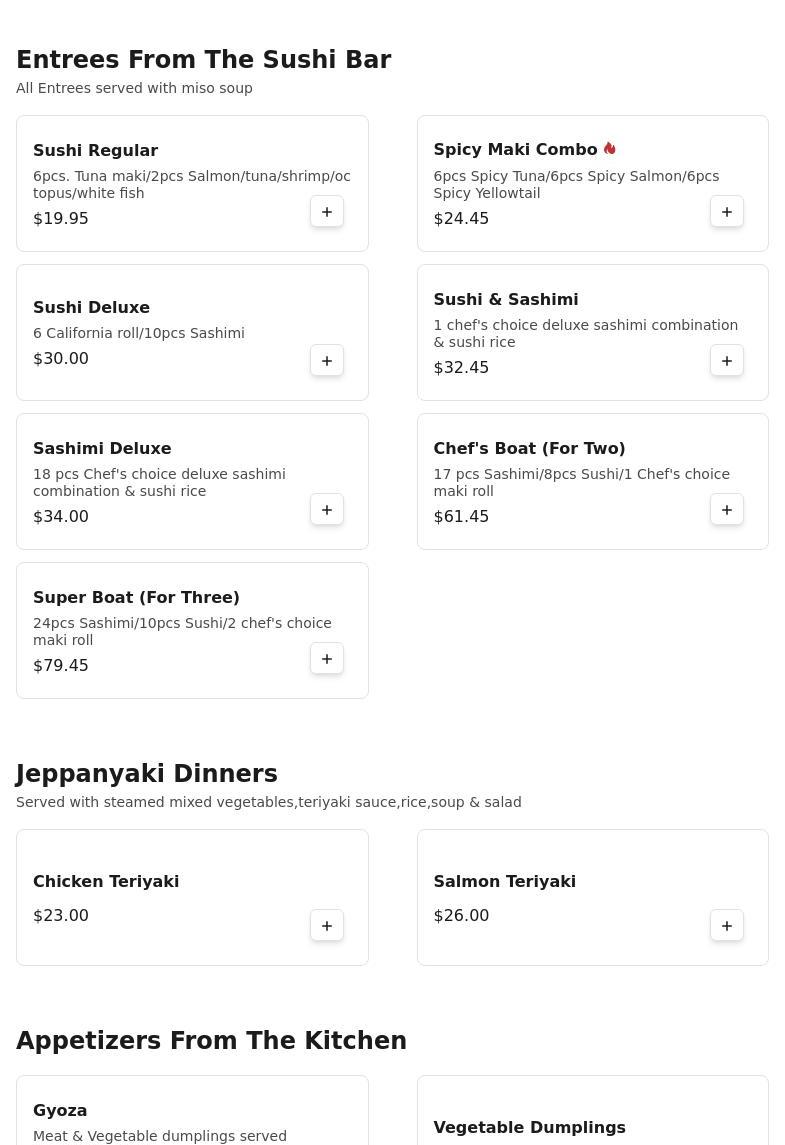The height and width of the screenshot is (1145, 785).
Task: Add Super Boat (For Three) to order
Action: coord(327,659)
